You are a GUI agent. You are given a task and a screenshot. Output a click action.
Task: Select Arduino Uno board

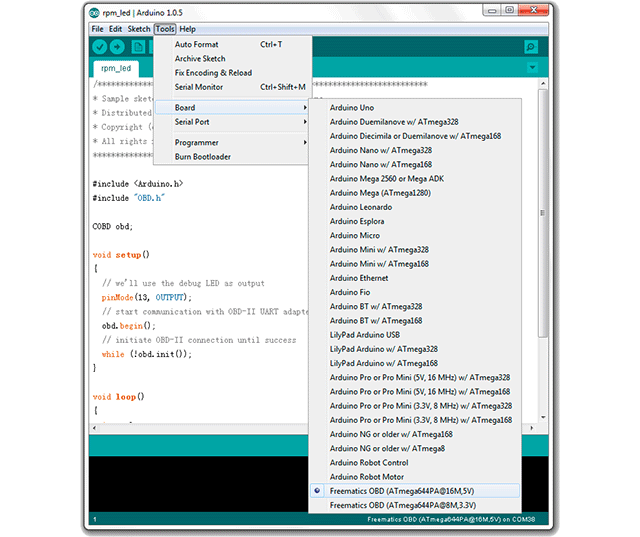[x=415, y=108]
